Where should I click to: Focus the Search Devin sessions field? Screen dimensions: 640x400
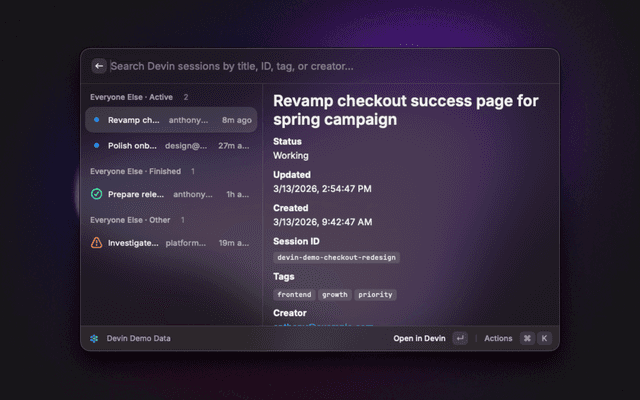pyautogui.click(x=320, y=66)
